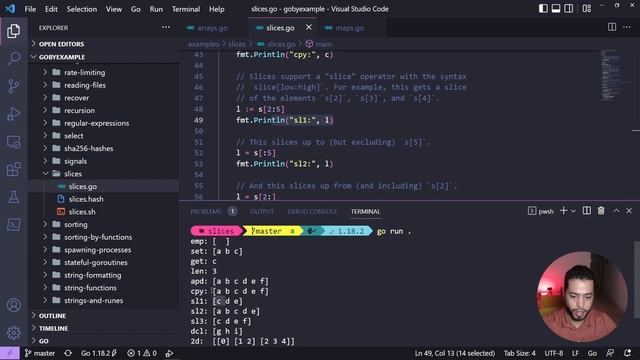The image size is (640, 360).
Task: Expand the OUTLINE section
Action: pos(52,316)
